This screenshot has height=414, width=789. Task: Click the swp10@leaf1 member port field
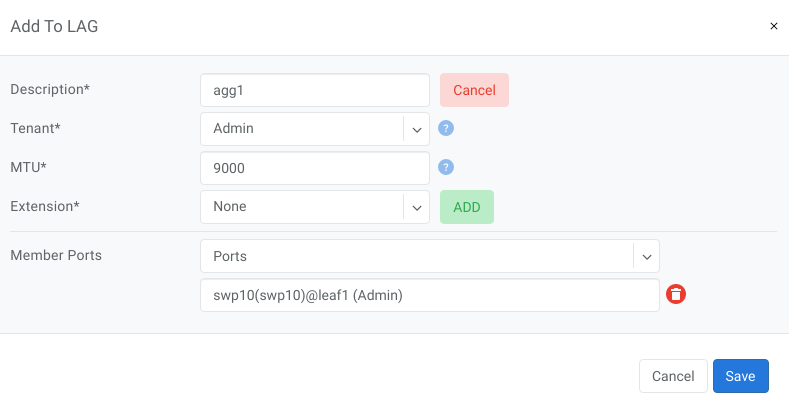click(429, 295)
